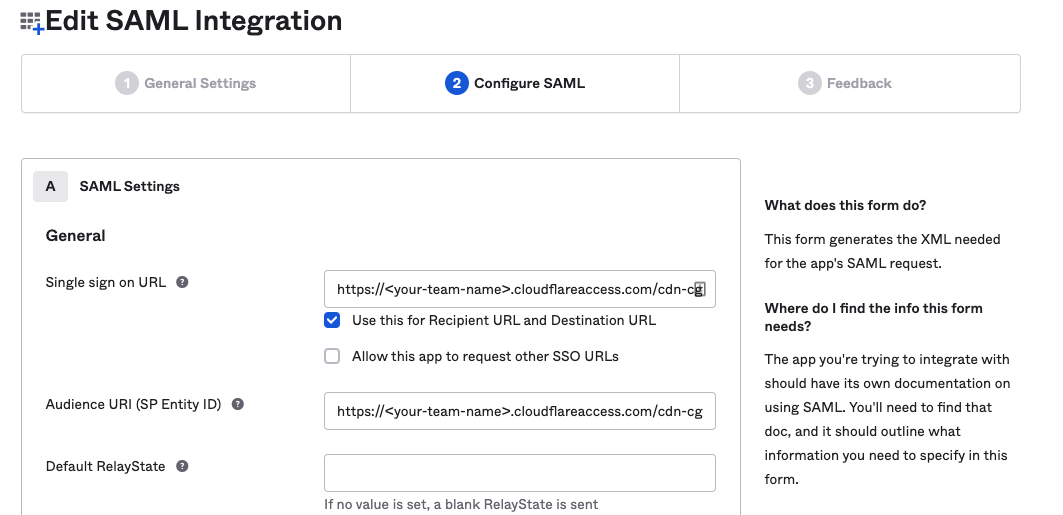The height and width of the screenshot is (515, 1063).
Task: Click the help icon next to Single sign on URL
Action: coord(183,283)
